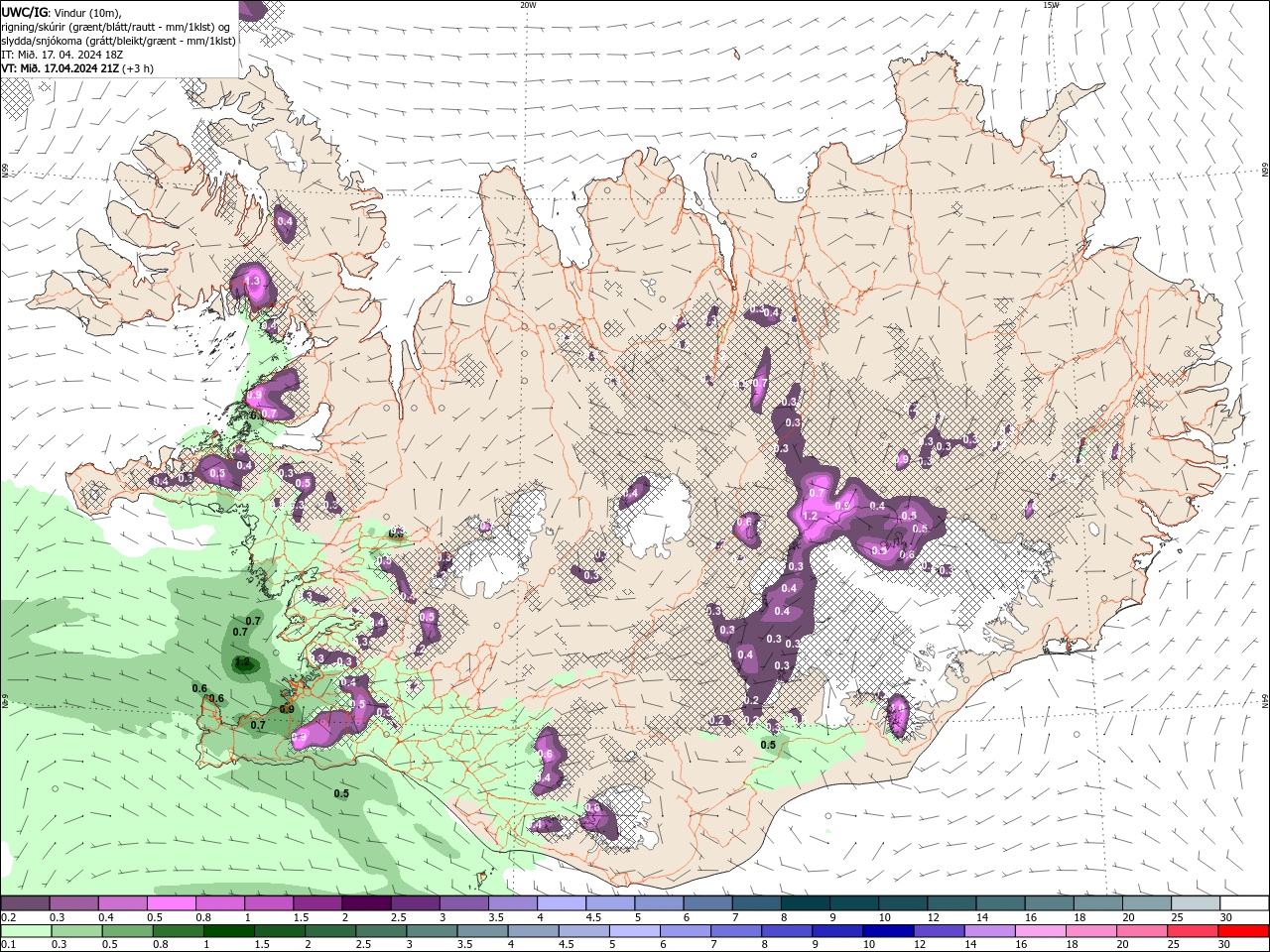Viewport: 1270px width, 952px height.
Task: Select the light pink 16 mm rain swatch
Action: pyautogui.click(x=1040, y=931)
